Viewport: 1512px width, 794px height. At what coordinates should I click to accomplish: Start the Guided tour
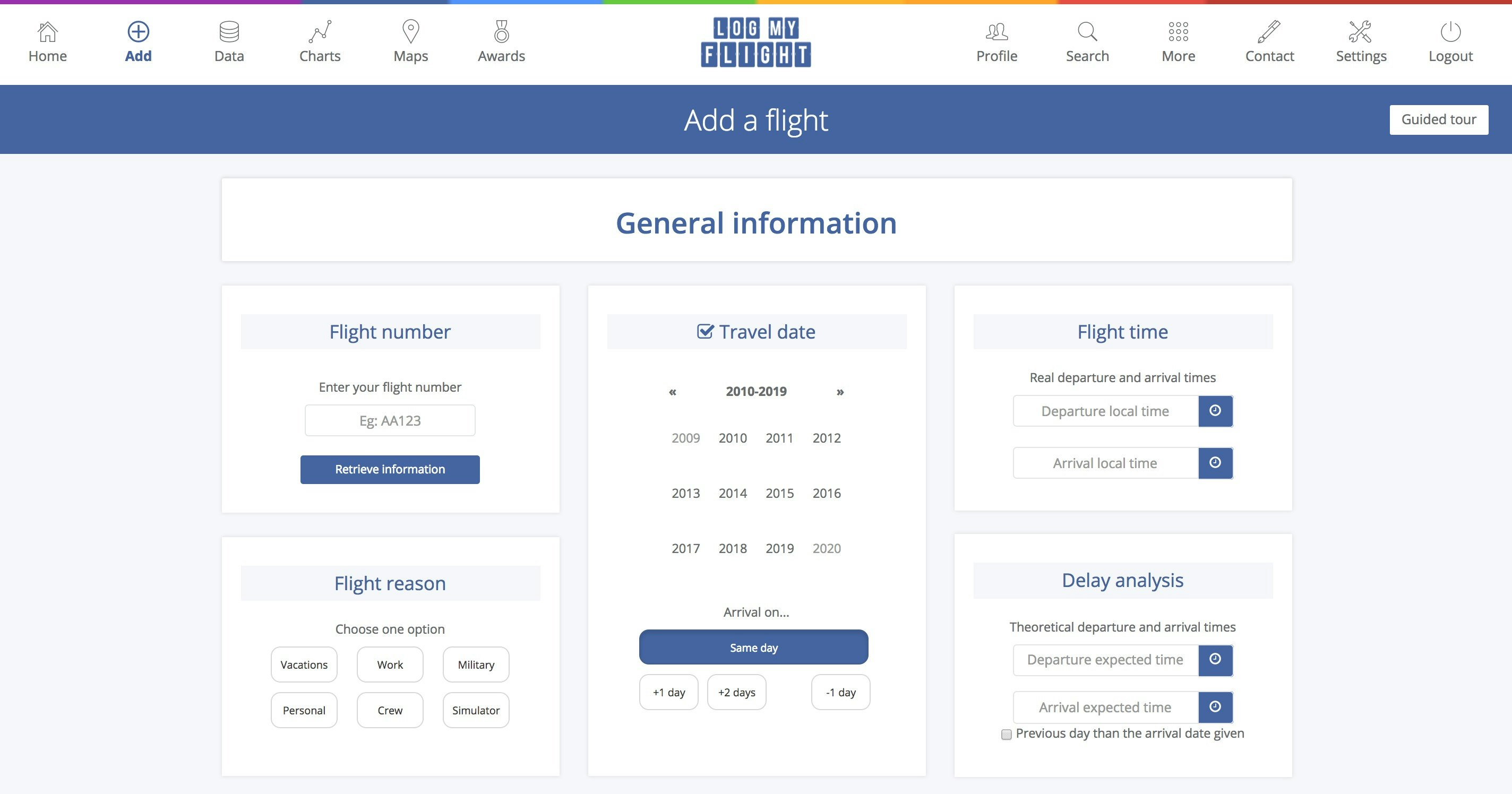[1439, 119]
